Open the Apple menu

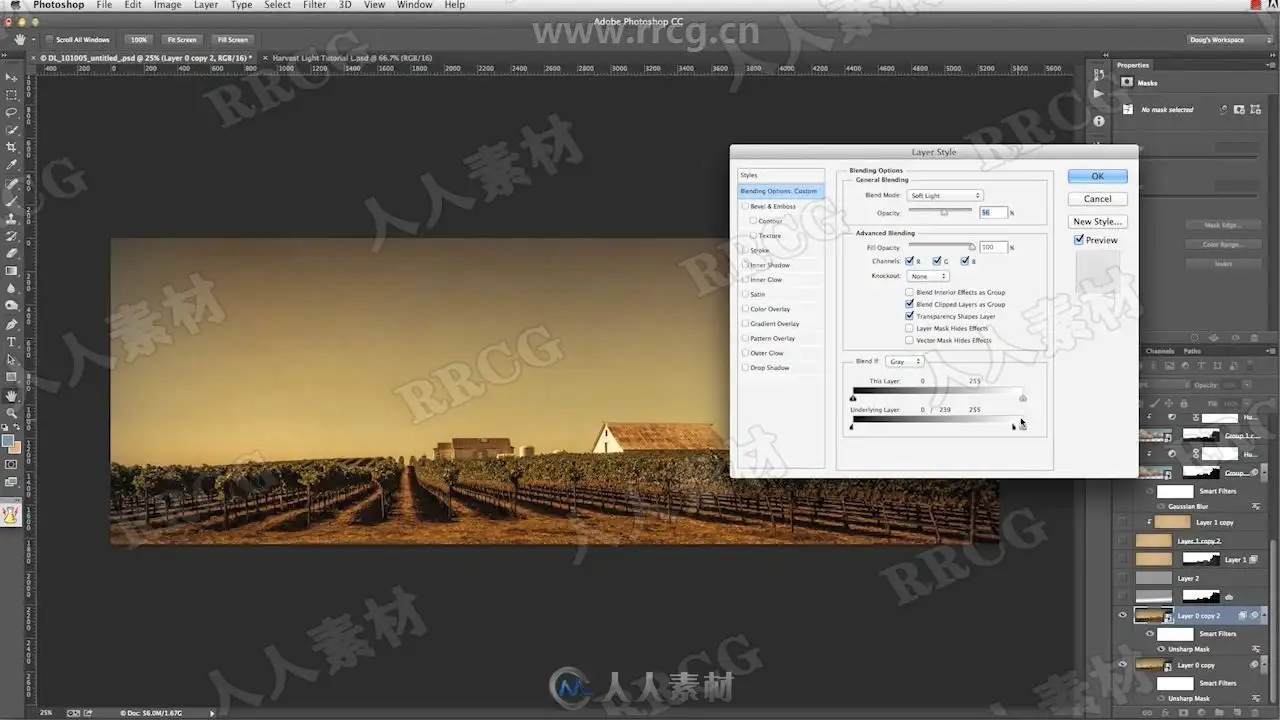[x=16, y=5]
